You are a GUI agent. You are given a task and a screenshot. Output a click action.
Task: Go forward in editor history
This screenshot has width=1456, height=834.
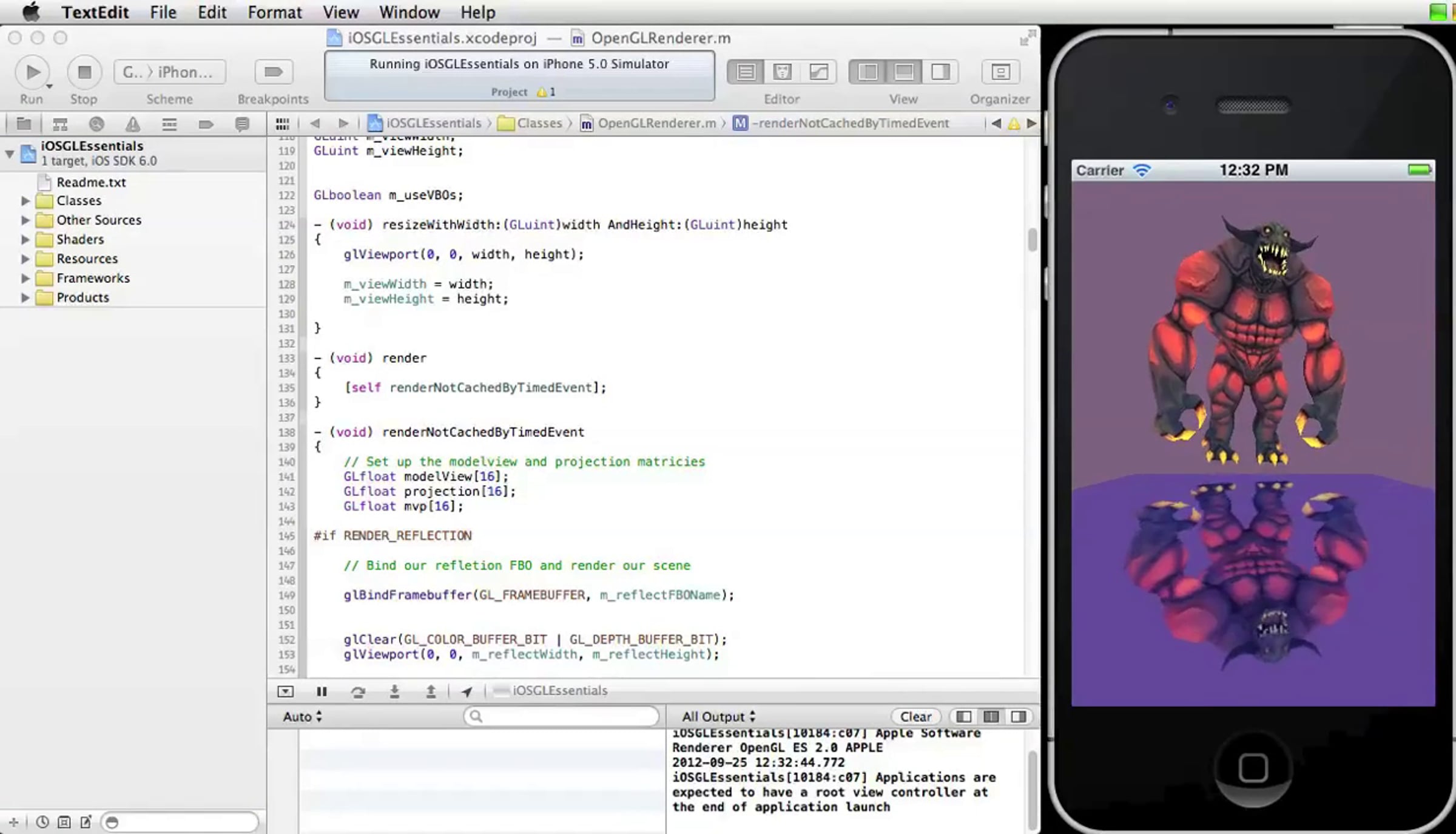tap(343, 123)
